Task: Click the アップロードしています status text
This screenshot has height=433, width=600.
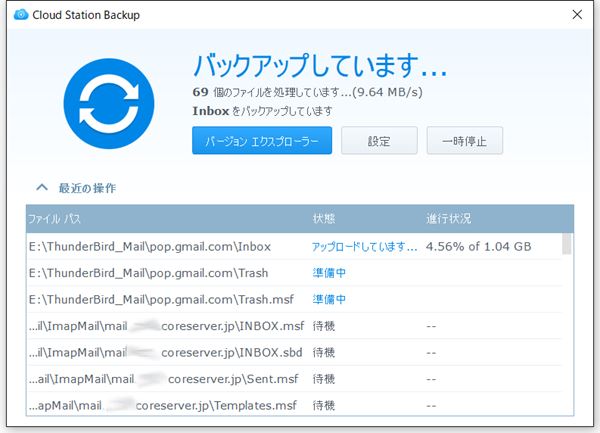Action: 364,247
